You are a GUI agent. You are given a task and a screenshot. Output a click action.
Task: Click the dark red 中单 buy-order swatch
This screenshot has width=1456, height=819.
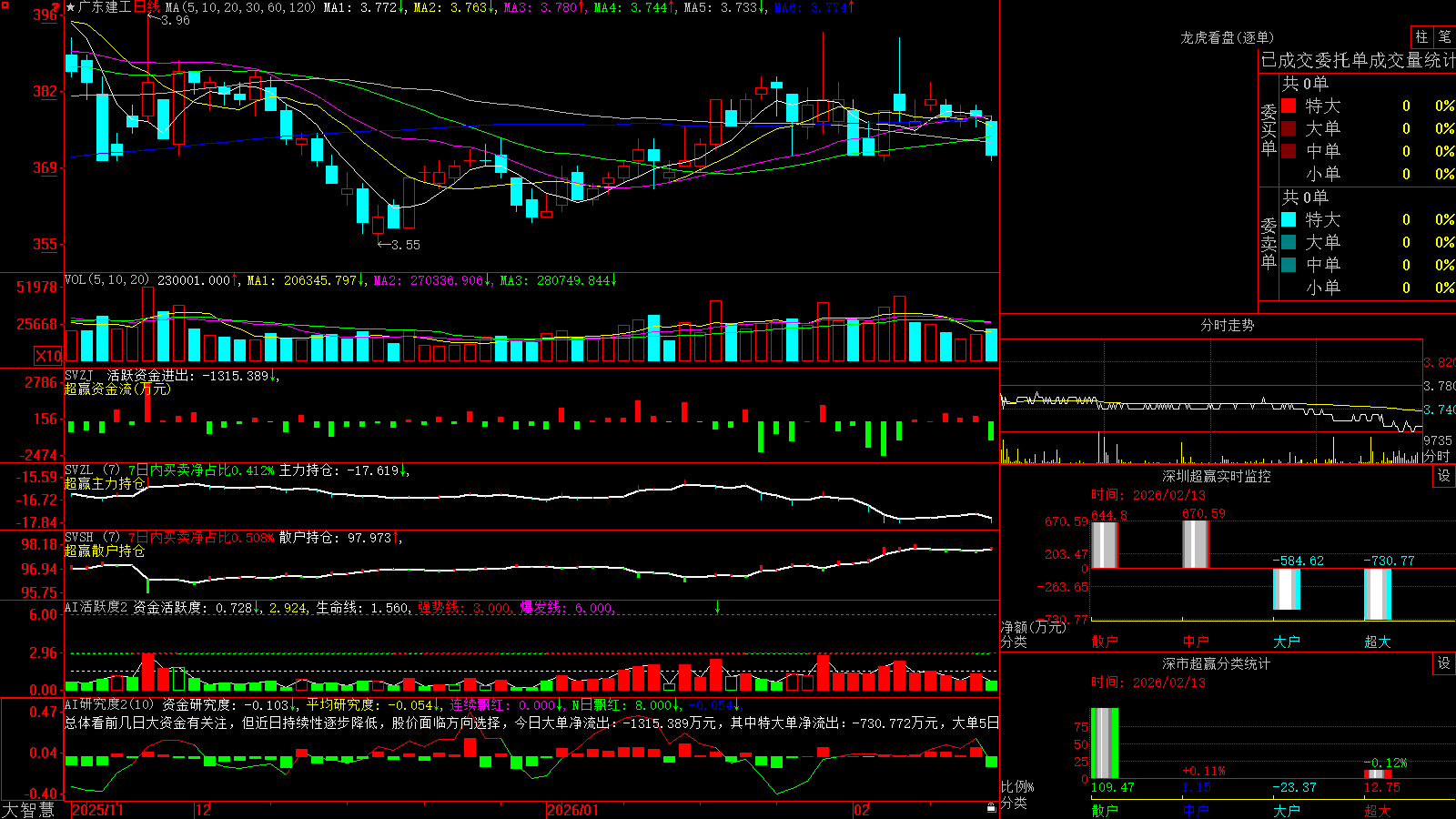coord(1289,151)
